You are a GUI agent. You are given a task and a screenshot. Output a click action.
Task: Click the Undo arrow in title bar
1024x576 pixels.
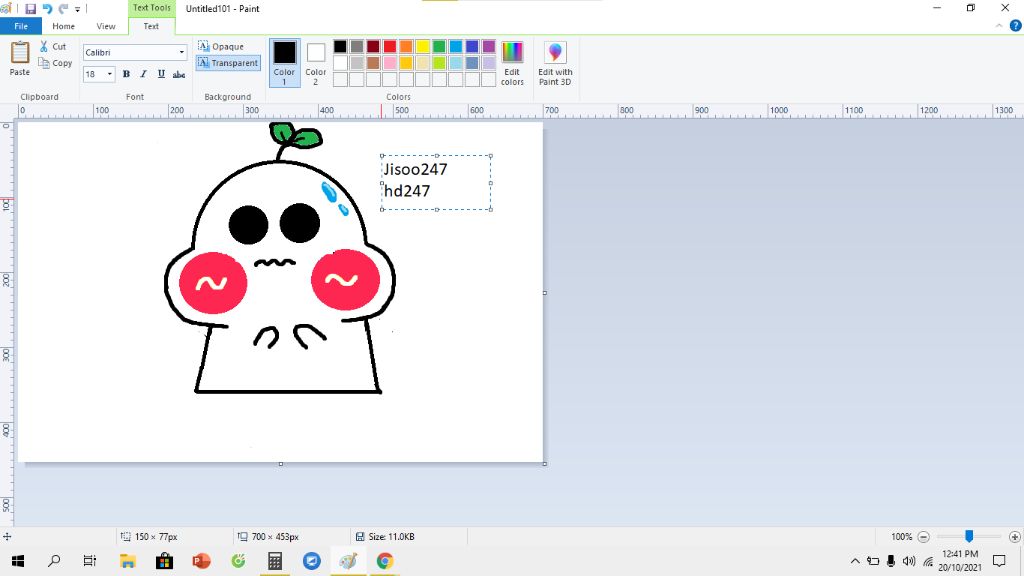coord(47,9)
